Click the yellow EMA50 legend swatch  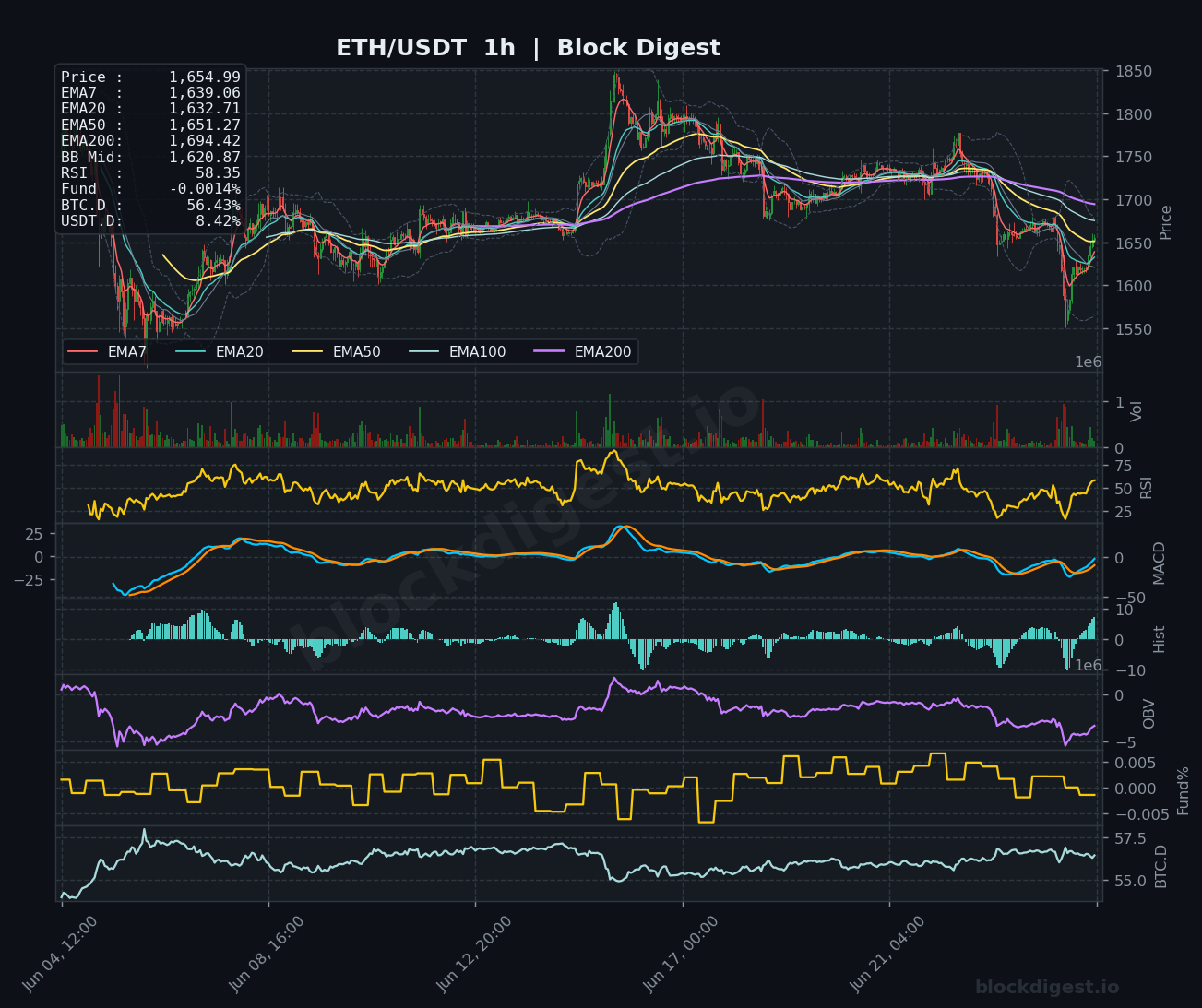[308, 351]
